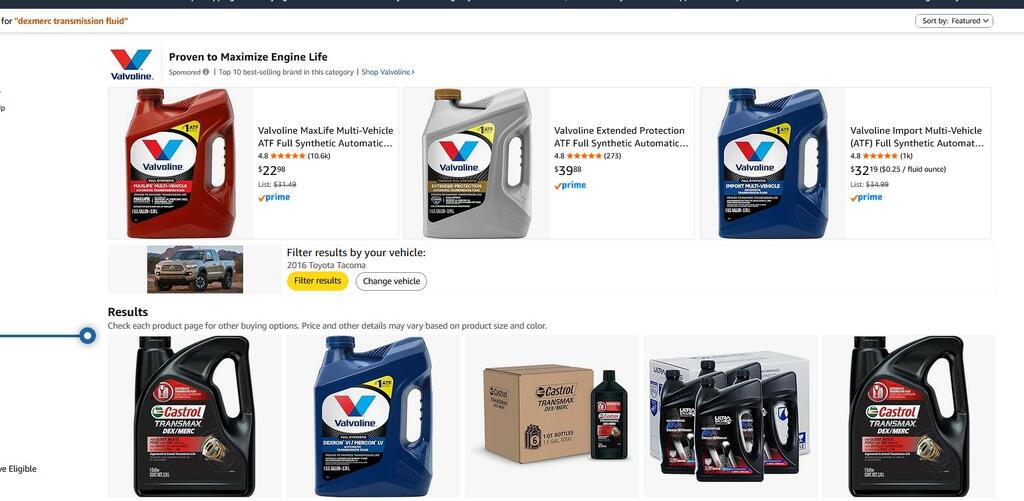Open Valvoline Import Multi-Vehicle ATF title
This screenshot has width=1024, height=501.
coord(917,137)
